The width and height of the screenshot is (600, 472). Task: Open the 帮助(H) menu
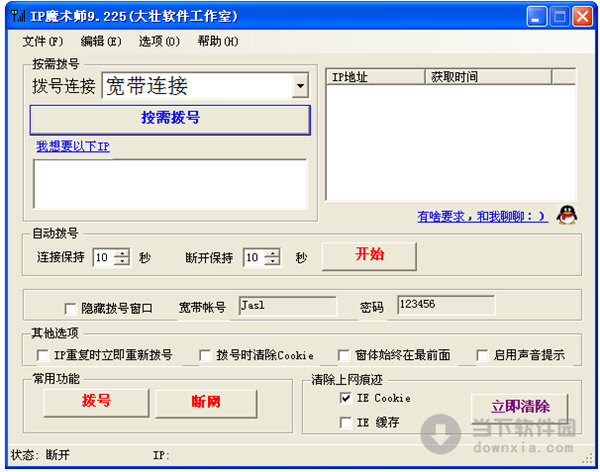(x=217, y=41)
